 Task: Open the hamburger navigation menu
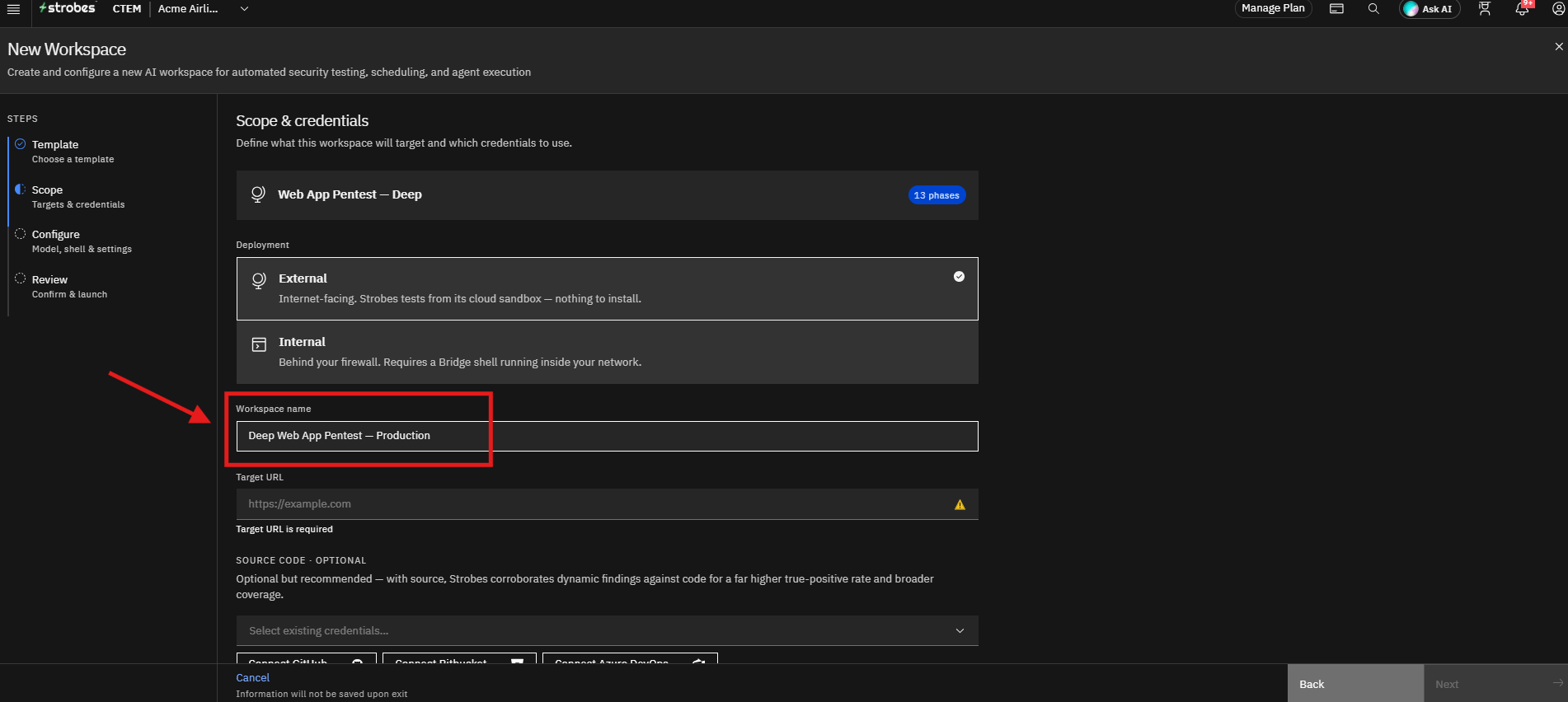13,9
